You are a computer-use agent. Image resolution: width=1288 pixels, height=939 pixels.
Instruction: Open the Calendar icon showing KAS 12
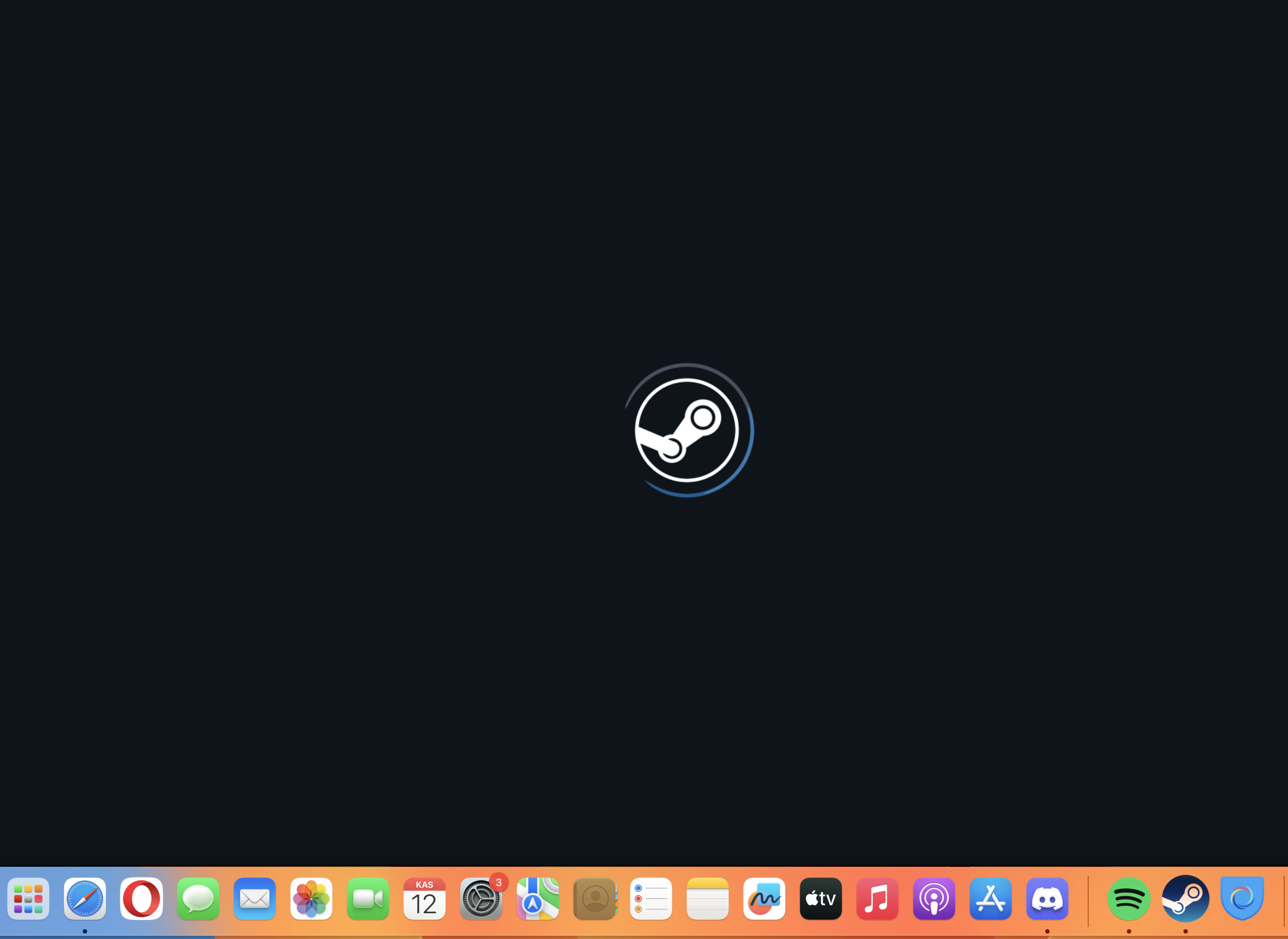[425, 899]
